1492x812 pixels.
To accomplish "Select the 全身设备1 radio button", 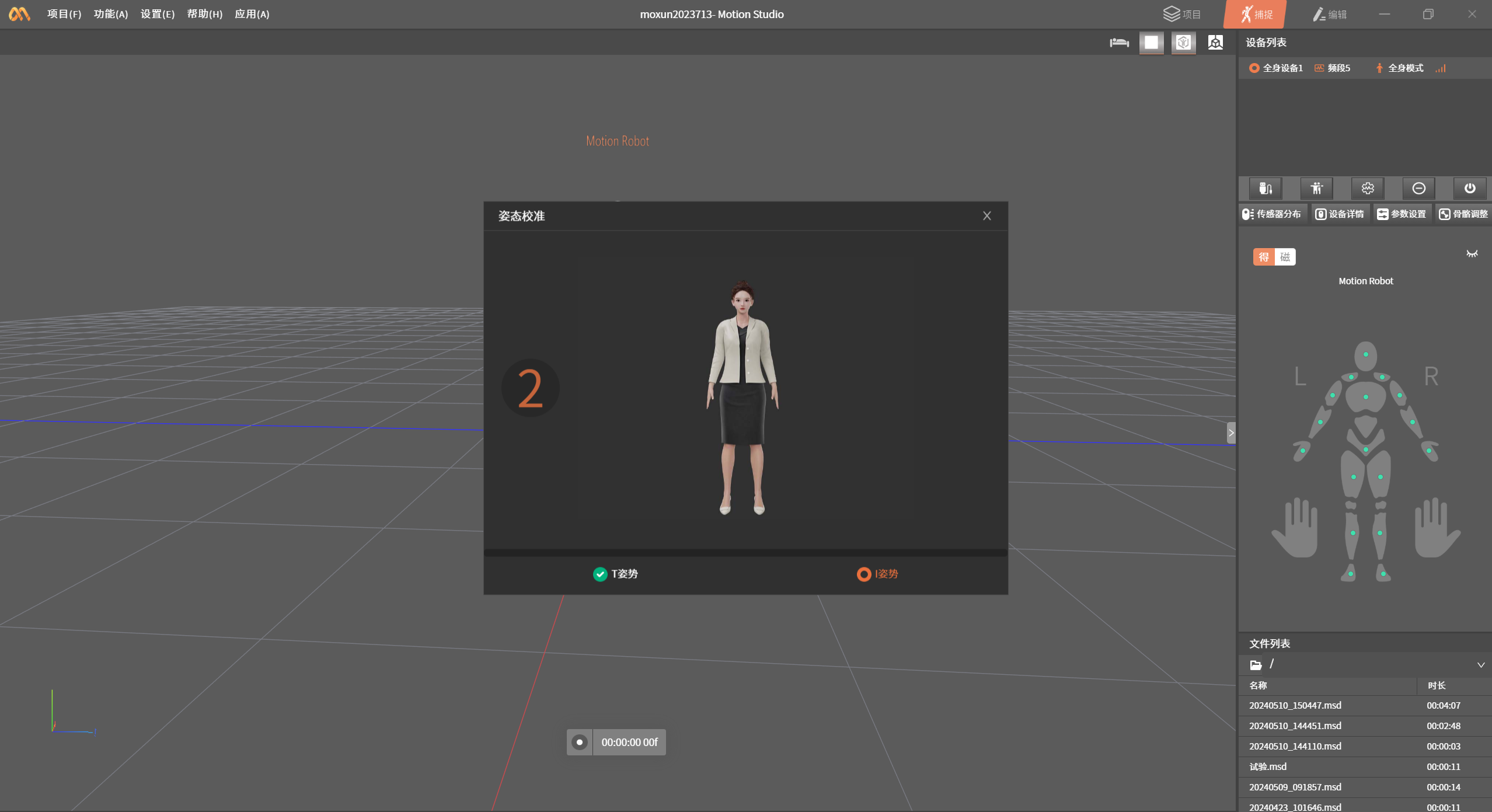I will 1254,68.
